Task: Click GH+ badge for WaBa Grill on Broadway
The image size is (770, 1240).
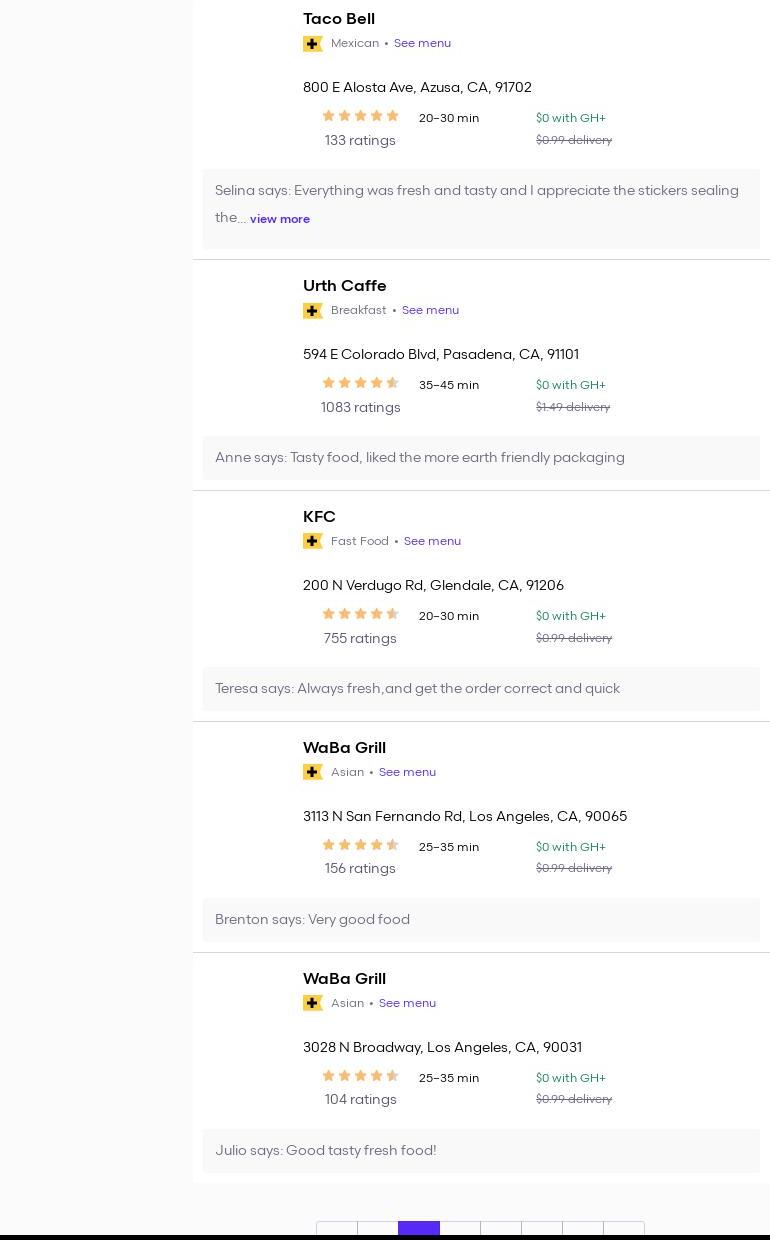Action: (x=313, y=1004)
